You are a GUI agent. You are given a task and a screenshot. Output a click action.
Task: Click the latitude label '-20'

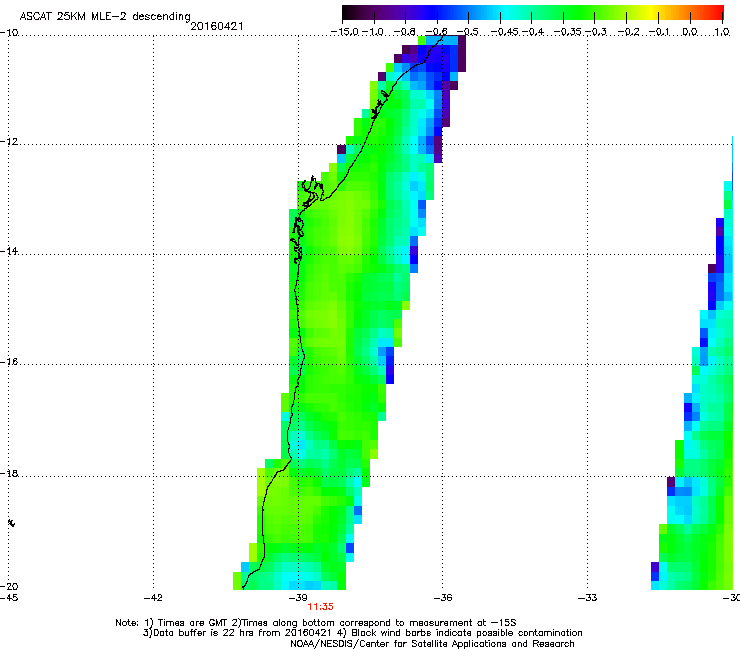[x=9, y=586]
